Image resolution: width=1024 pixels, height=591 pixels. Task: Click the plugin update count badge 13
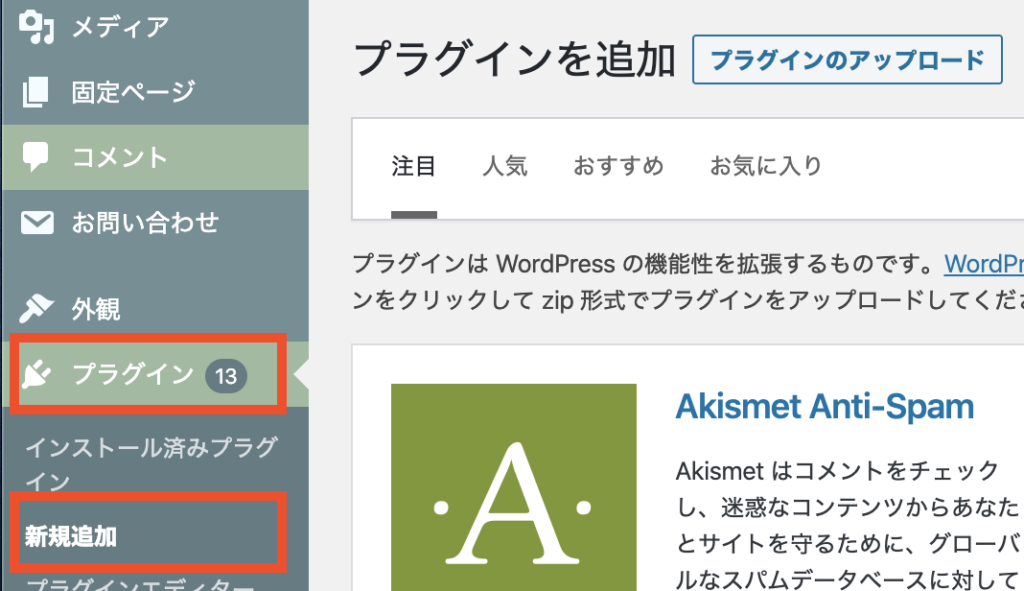226,375
